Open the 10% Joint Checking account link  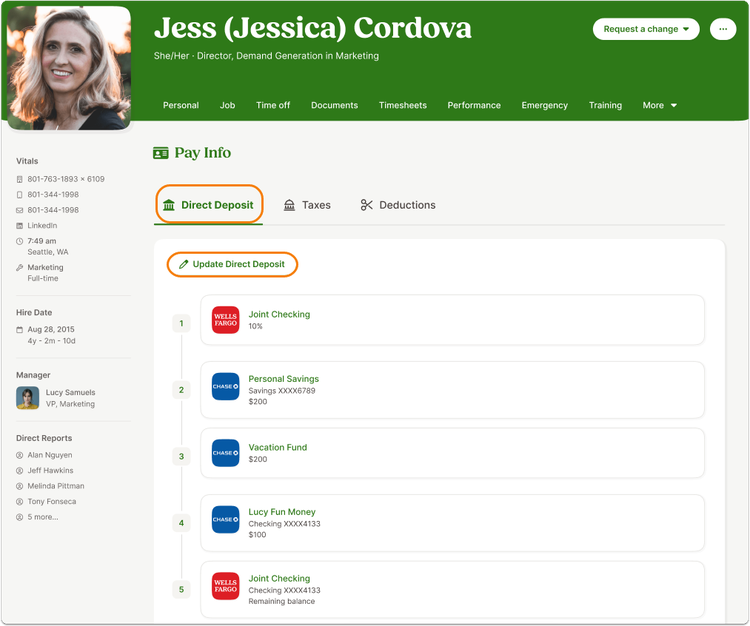point(279,315)
